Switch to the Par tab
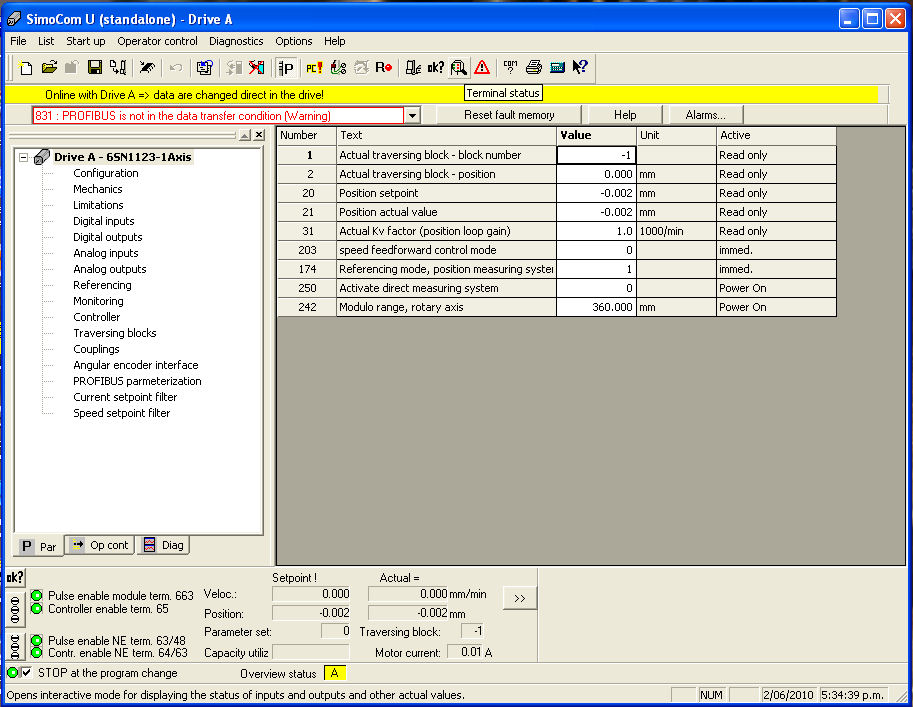This screenshot has height=707, width=913. (38, 546)
